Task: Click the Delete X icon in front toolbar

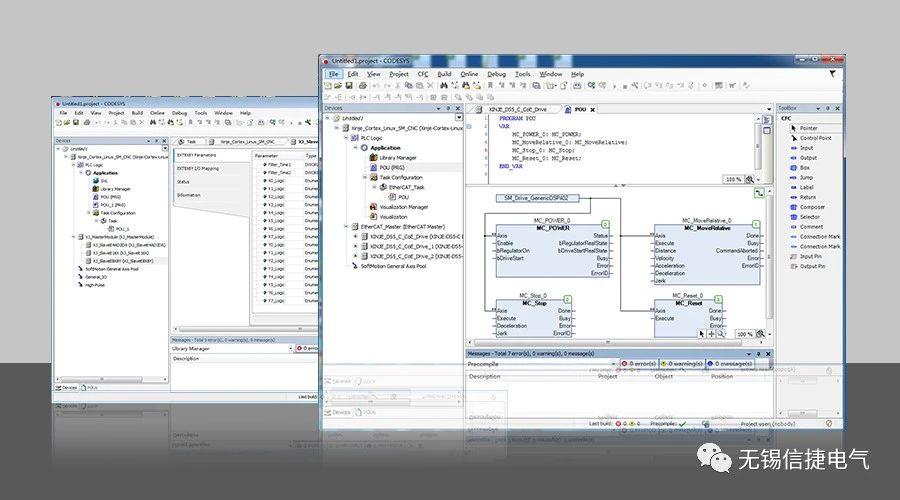Action: coord(430,86)
